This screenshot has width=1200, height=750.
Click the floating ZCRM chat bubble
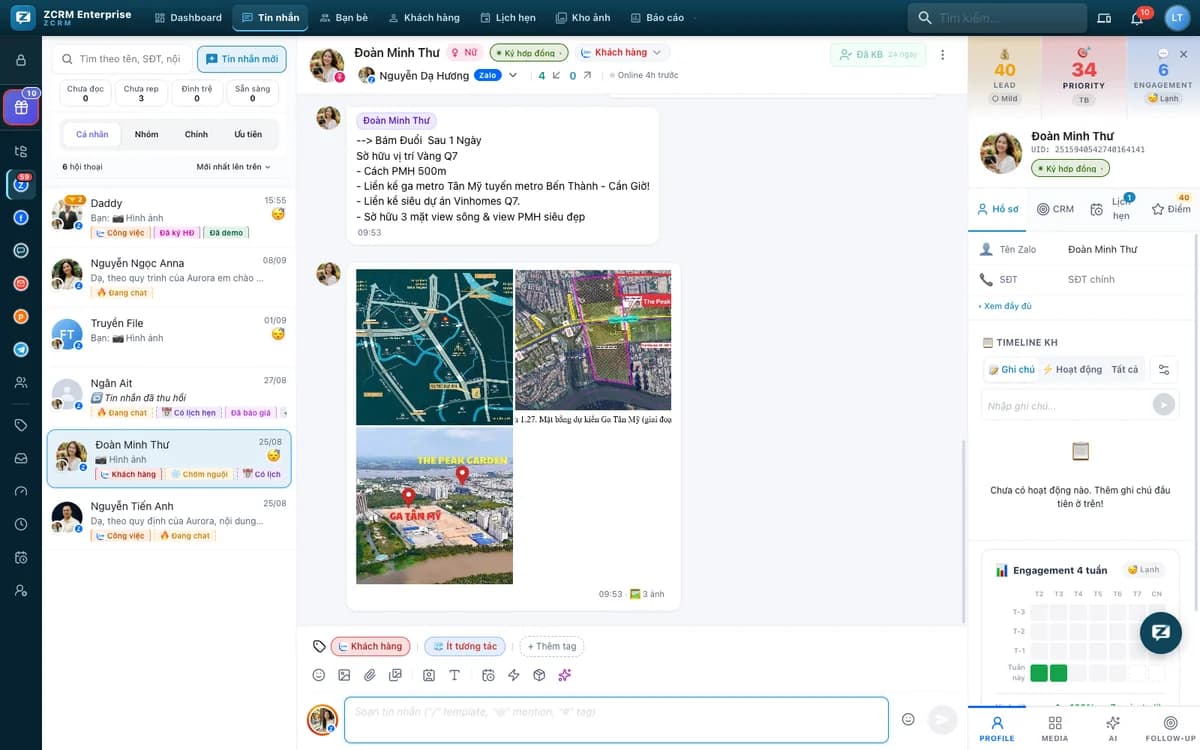1161,633
